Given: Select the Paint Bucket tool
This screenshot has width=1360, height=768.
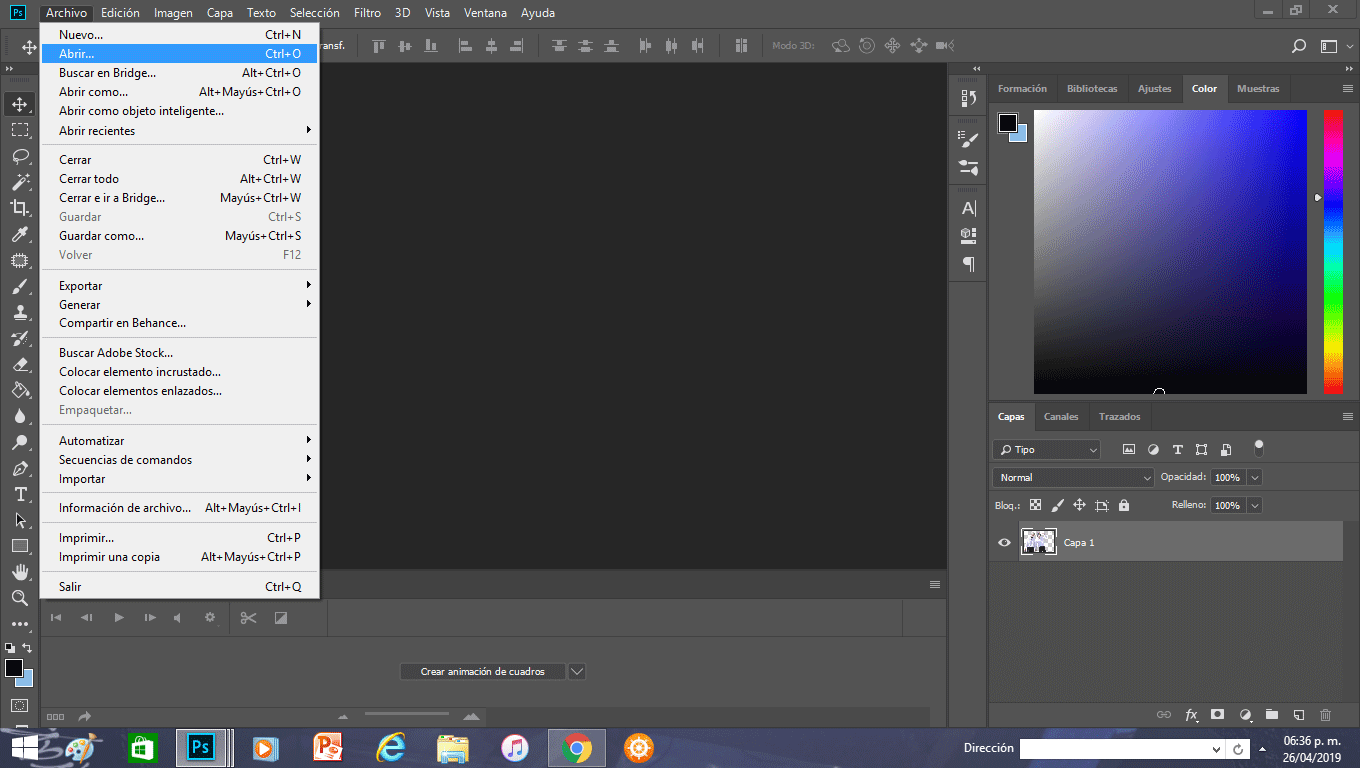Looking at the screenshot, I should (19, 390).
